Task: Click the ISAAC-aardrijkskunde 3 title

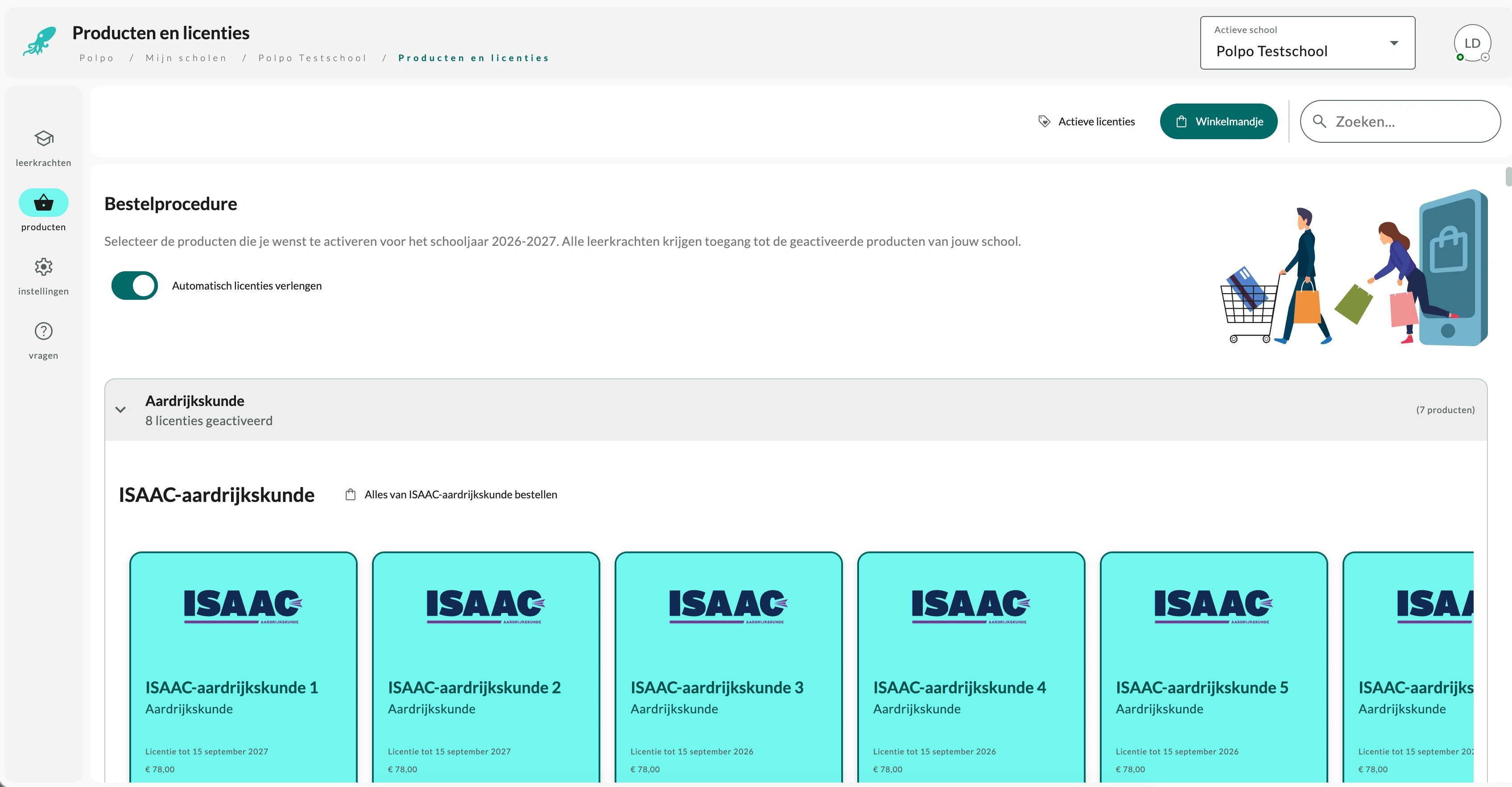Action: point(717,688)
